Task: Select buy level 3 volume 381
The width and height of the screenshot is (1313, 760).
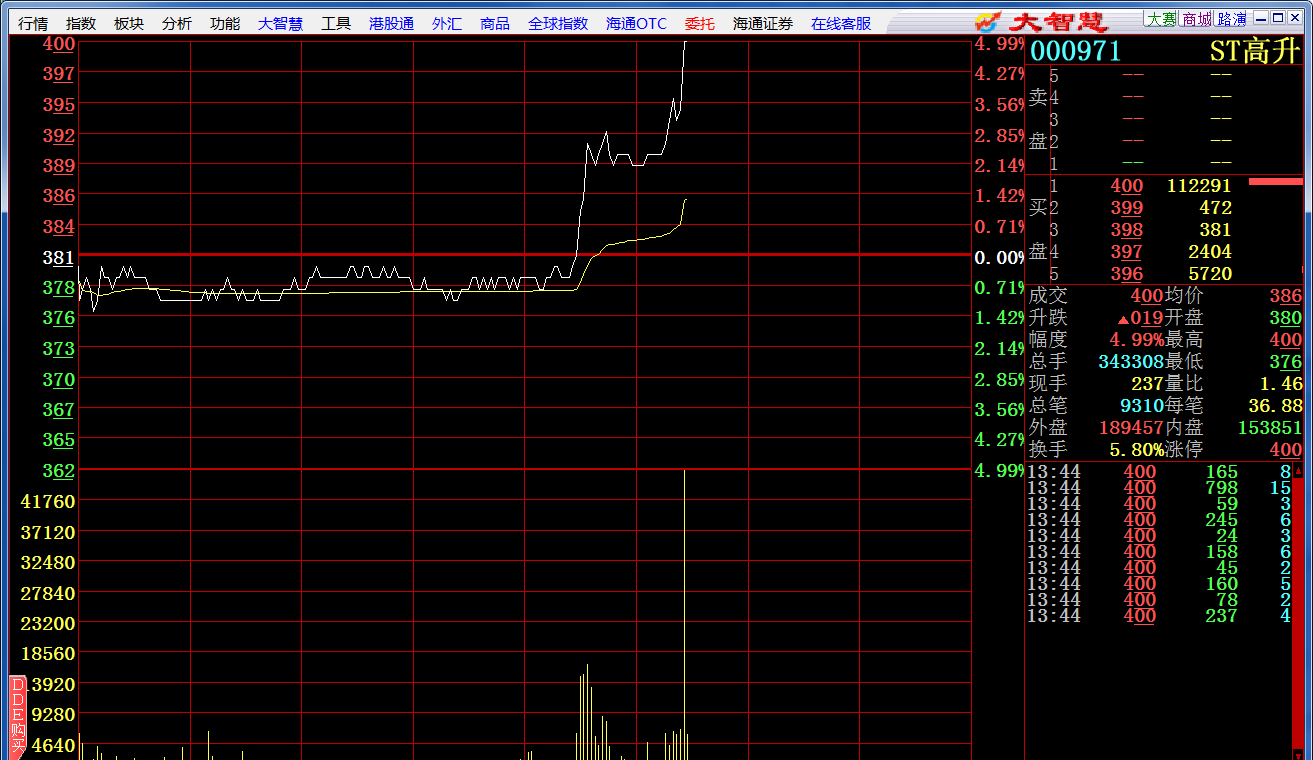Action: click(1215, 230)
